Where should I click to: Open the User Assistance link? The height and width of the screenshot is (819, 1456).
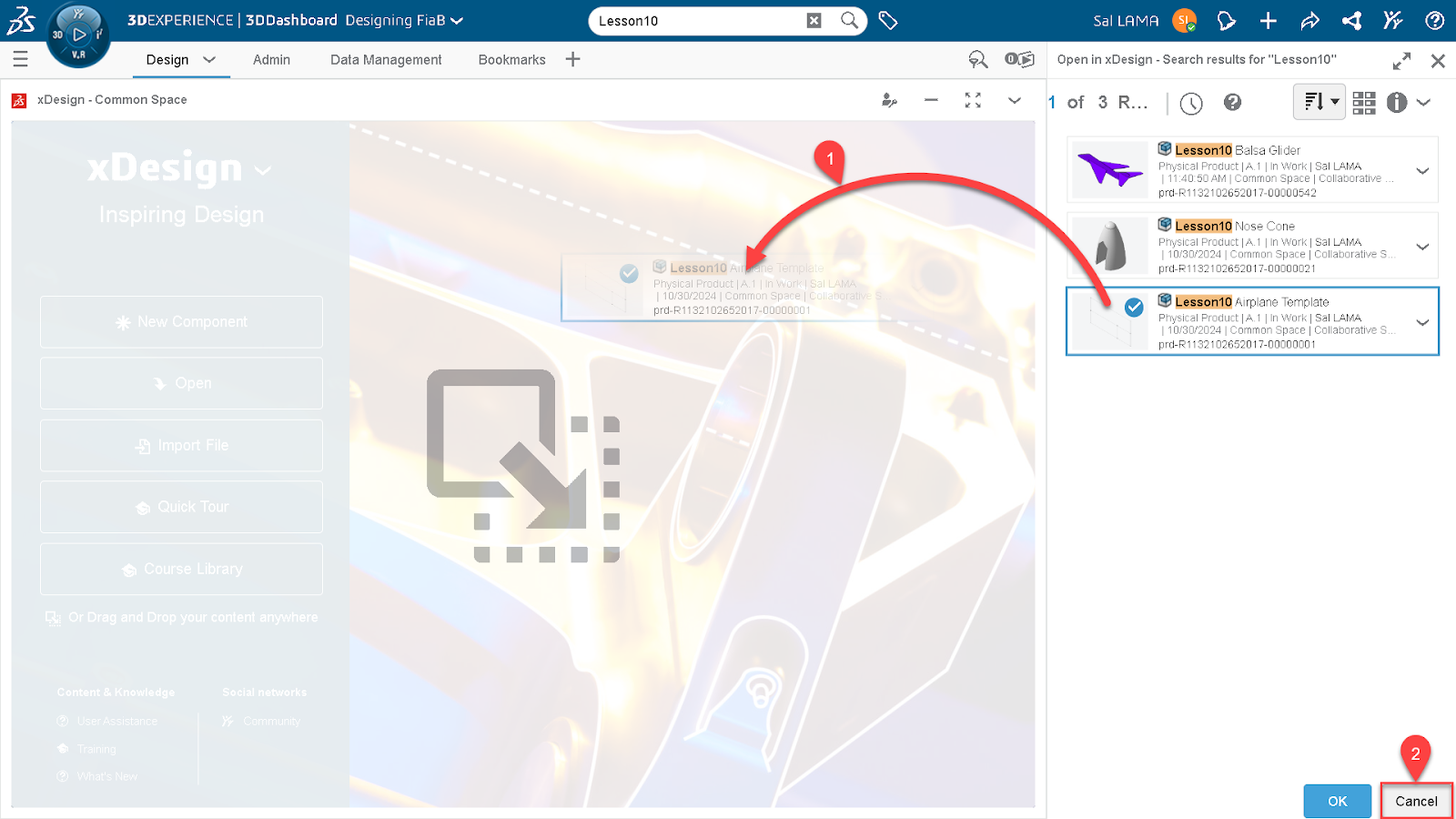(116, 721)
